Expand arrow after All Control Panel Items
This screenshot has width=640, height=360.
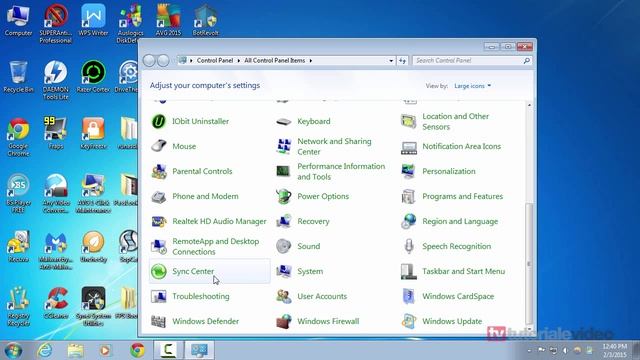(311, 61)
